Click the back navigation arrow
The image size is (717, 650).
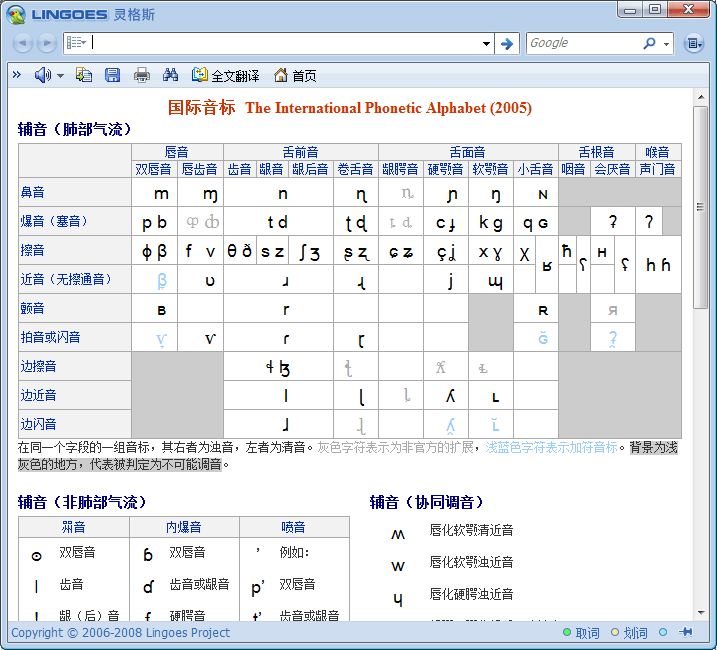[22, 43]
